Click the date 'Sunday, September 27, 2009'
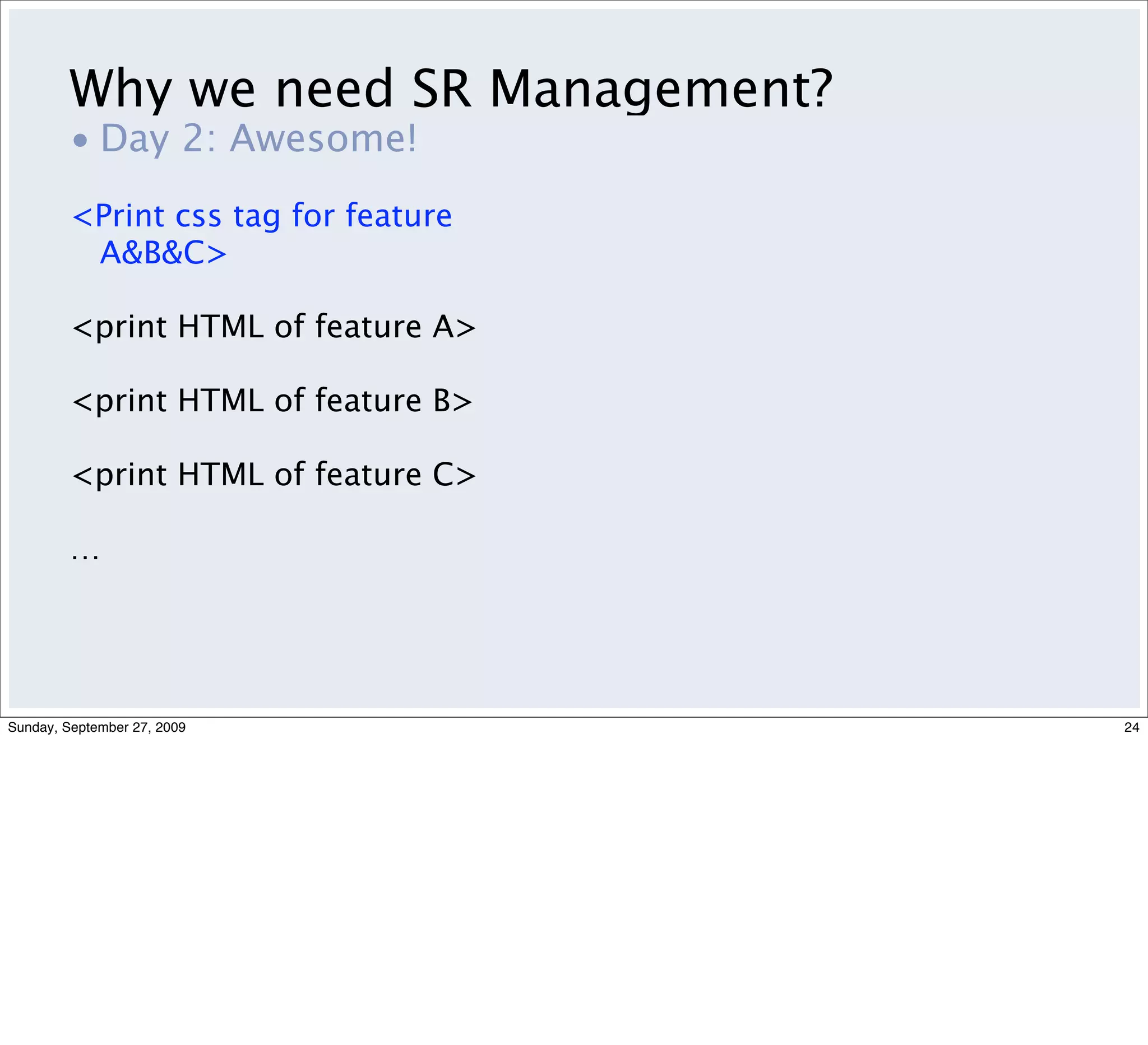This screenshot has width=1148, height=1045. (x=97, y=727)
